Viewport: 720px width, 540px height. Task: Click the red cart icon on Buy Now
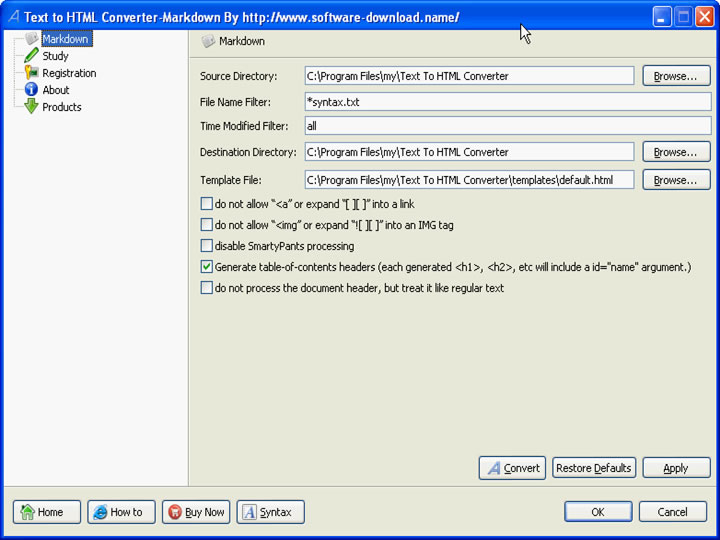point(175,512)
